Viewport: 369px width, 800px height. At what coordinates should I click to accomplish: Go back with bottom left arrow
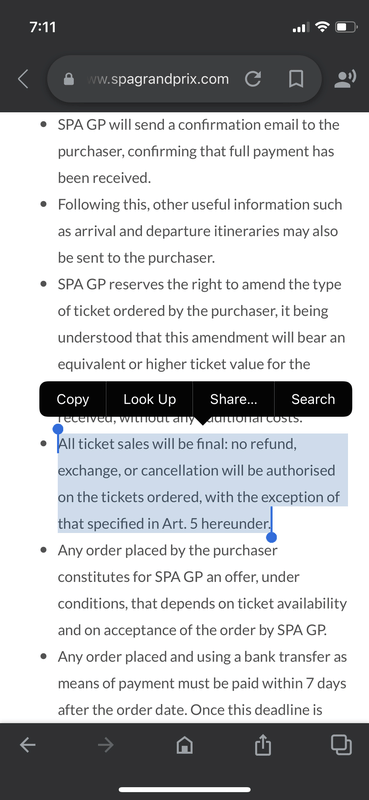[28, 745]
